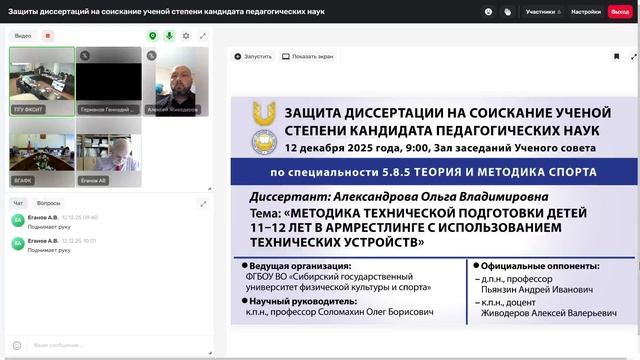Image resolution: width=640 pixels, height=360 pixels.
Task: Click pin icon on Алексей Живодеров tile
Action: coord(151,56)
